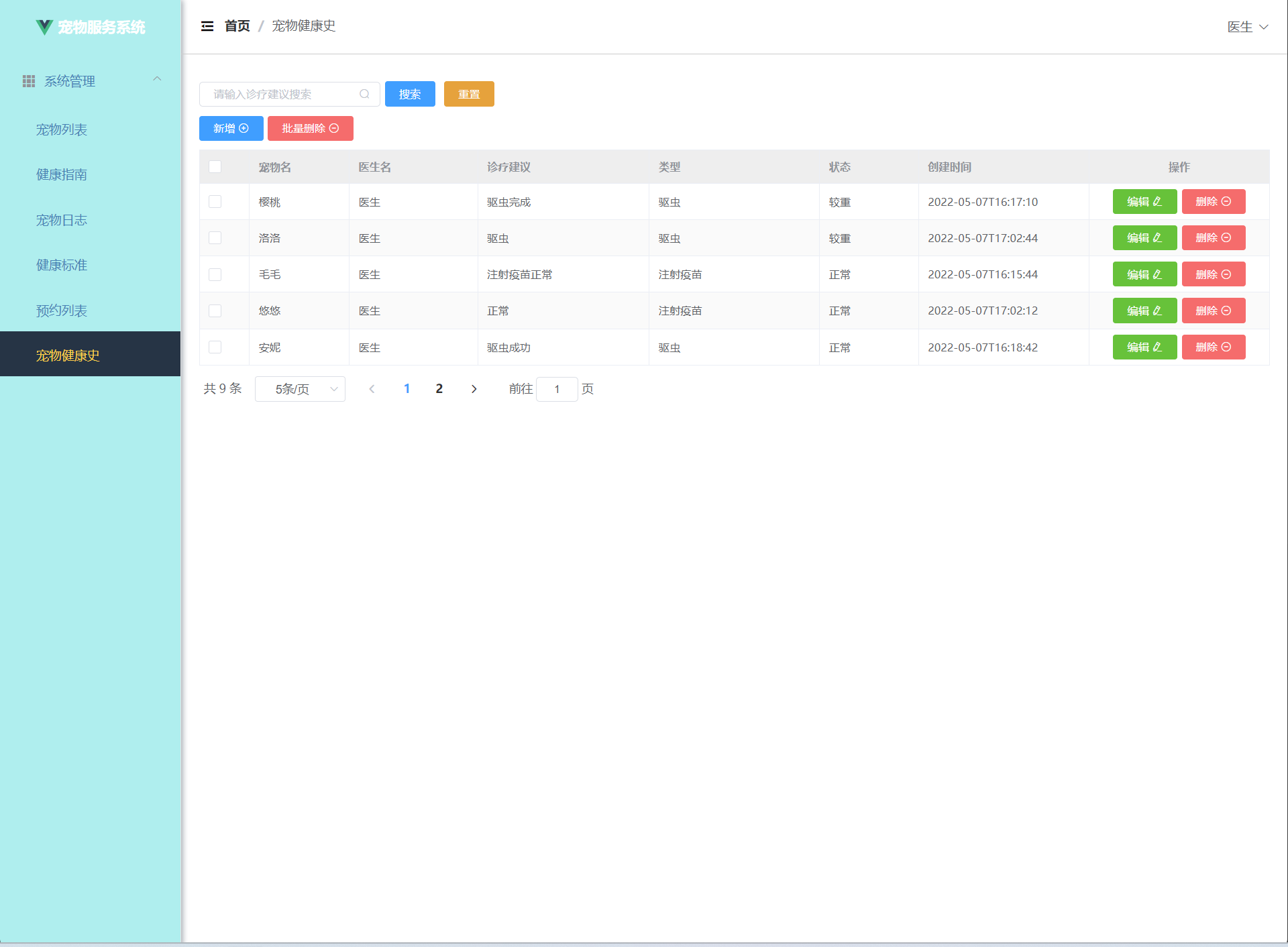Image resolution: width=1288 pixels, height=947 pixels.
Task: Click the magnifier icon in search field
Action: (x=364, y=94)
